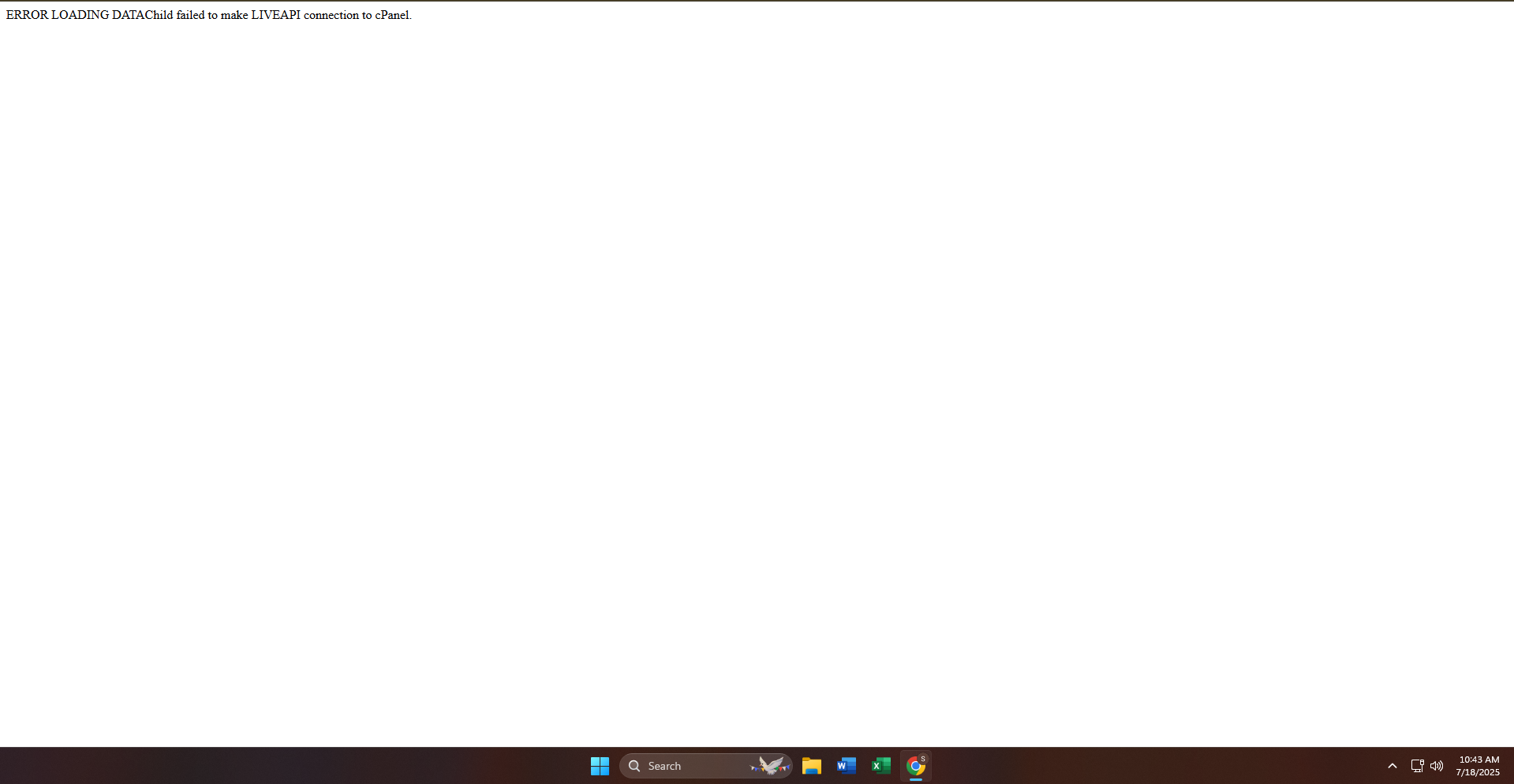Open the network status tray icon
The width and height of the screenshot is (1514, 784).
pyautogui.click(x=1417, y=766)
